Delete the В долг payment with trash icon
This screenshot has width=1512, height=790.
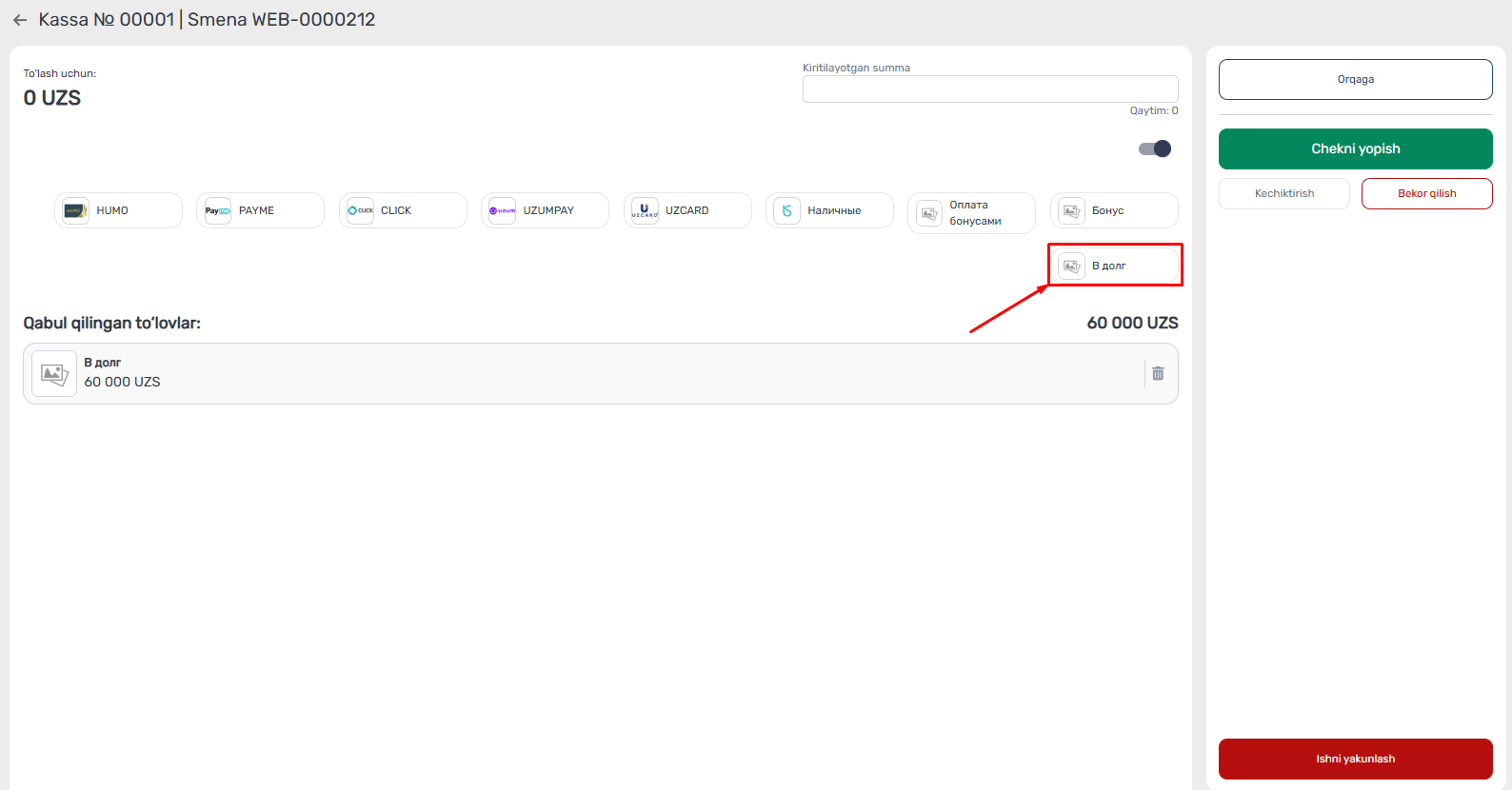tap(1158, 374)
